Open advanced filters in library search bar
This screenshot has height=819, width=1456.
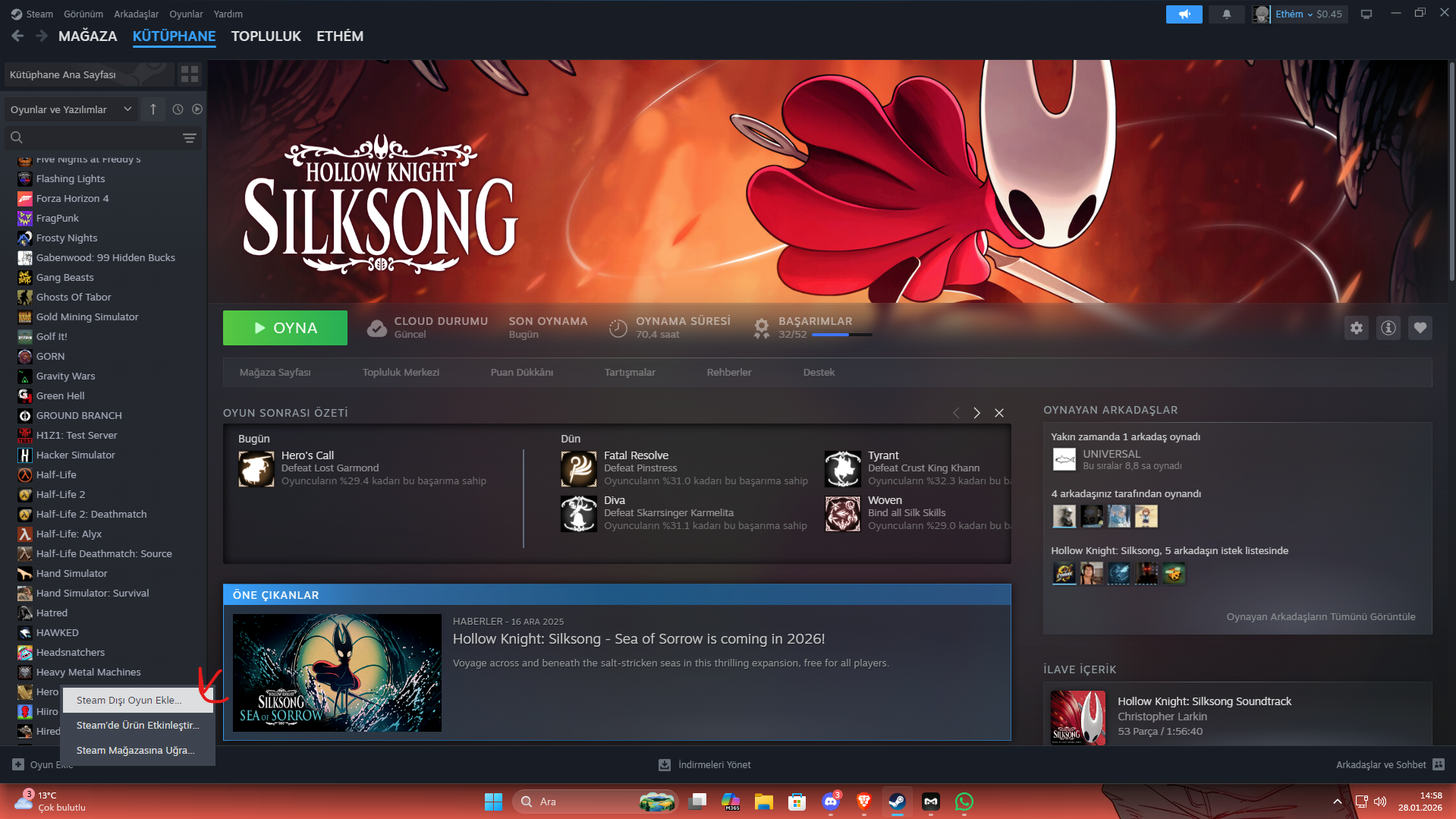(x=190, y=138)
